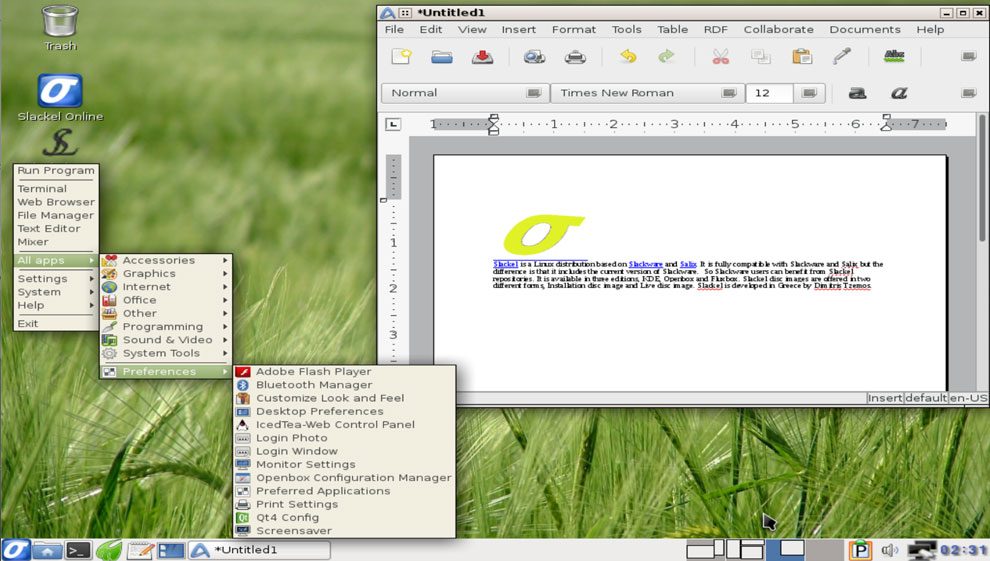Click the Slackel link at paragraph start
The width and height of the screenshot is (990, 561).
[505, 264]
